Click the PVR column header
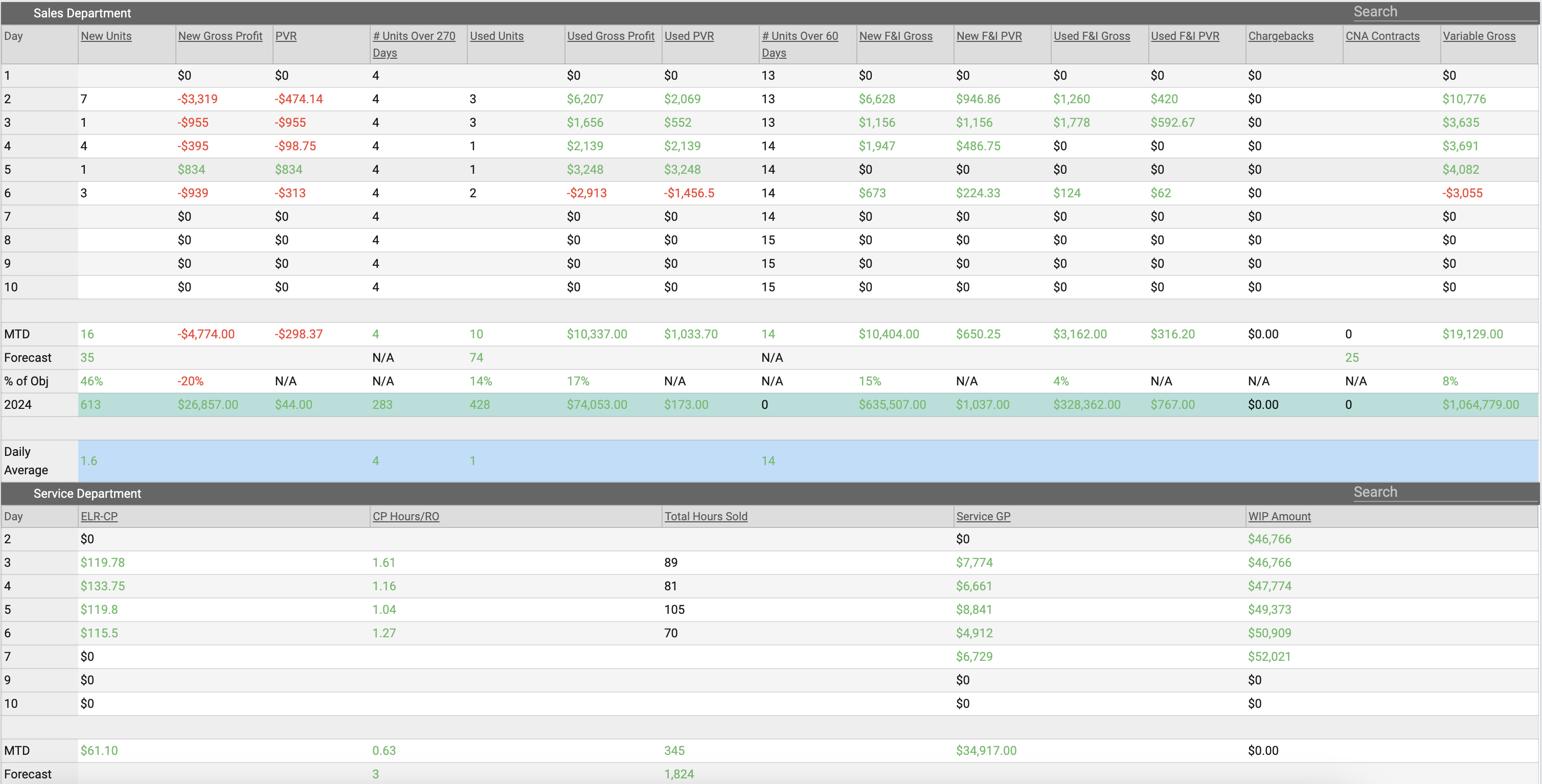Image resolution: width=1542 pixels, height=784 pixels. click(285, 36)
